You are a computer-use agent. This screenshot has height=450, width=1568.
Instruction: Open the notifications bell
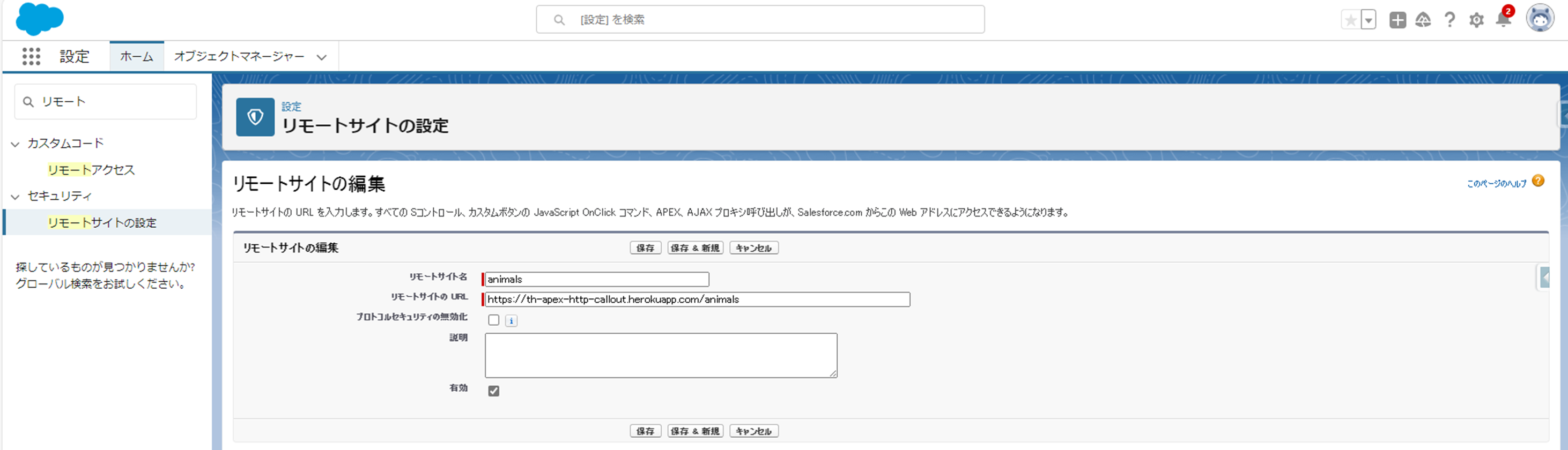coord(1503,19)
